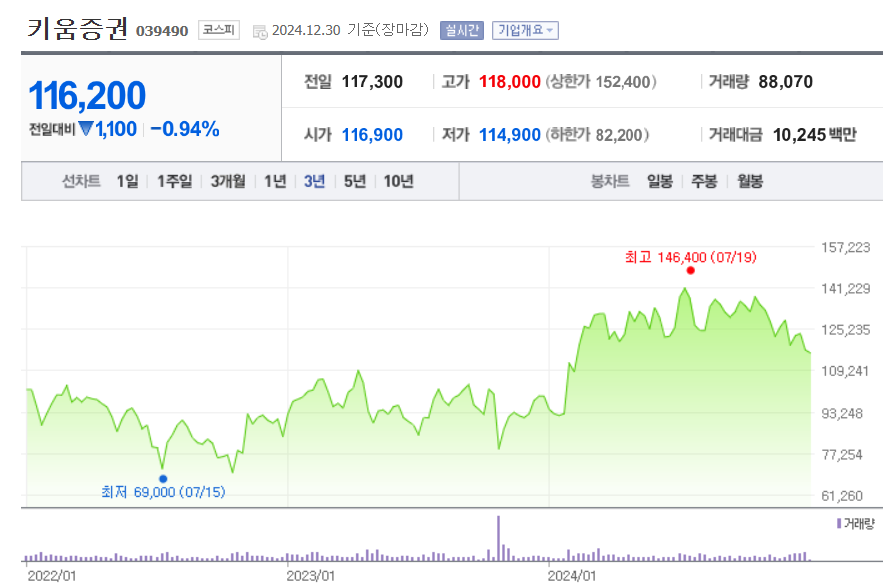Click the 109,241 y-axis label
This screenshot has height=584, width=883.
pyautogui.click(x=845, y=371)
